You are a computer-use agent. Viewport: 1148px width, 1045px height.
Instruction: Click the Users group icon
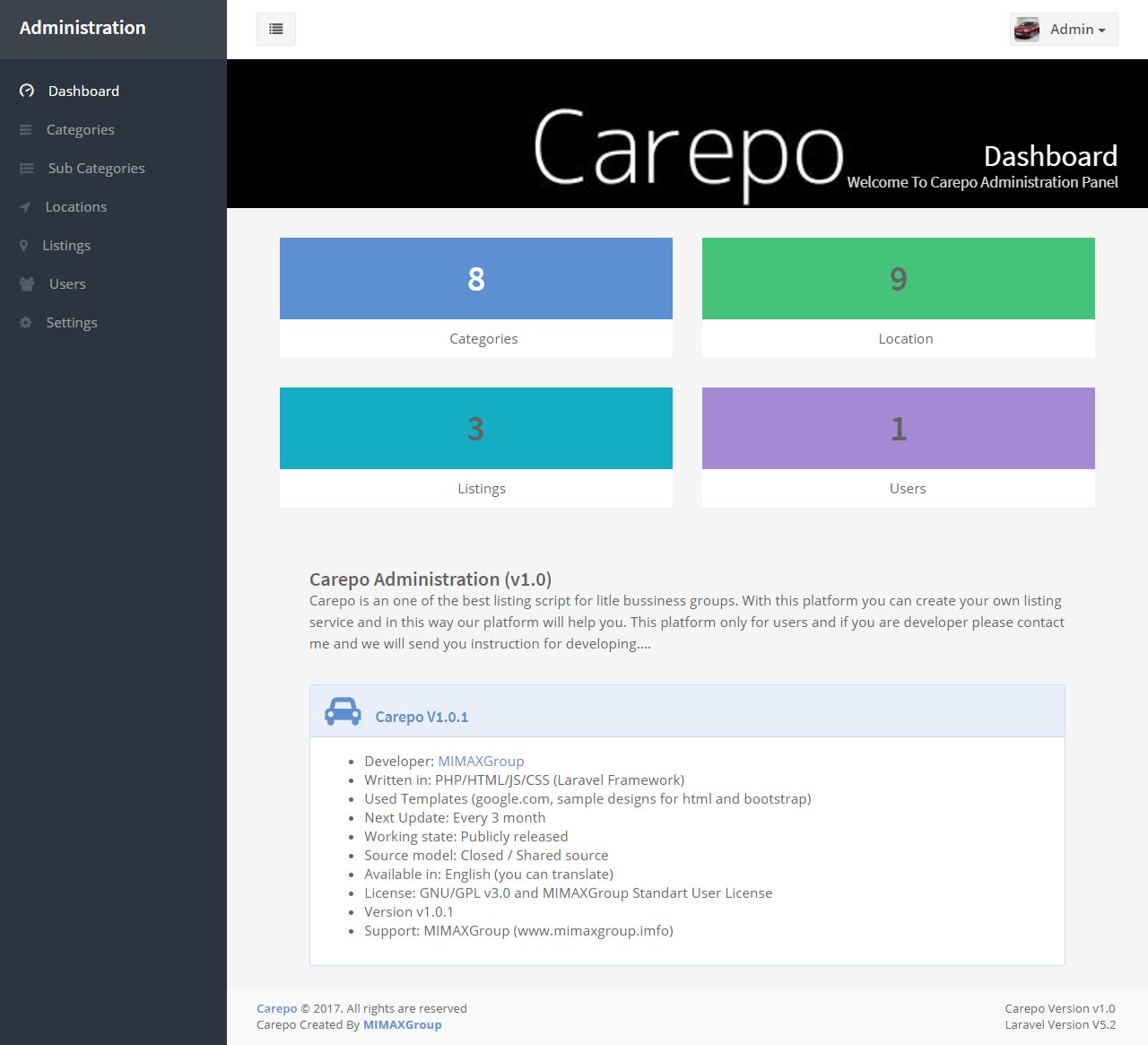27,283
